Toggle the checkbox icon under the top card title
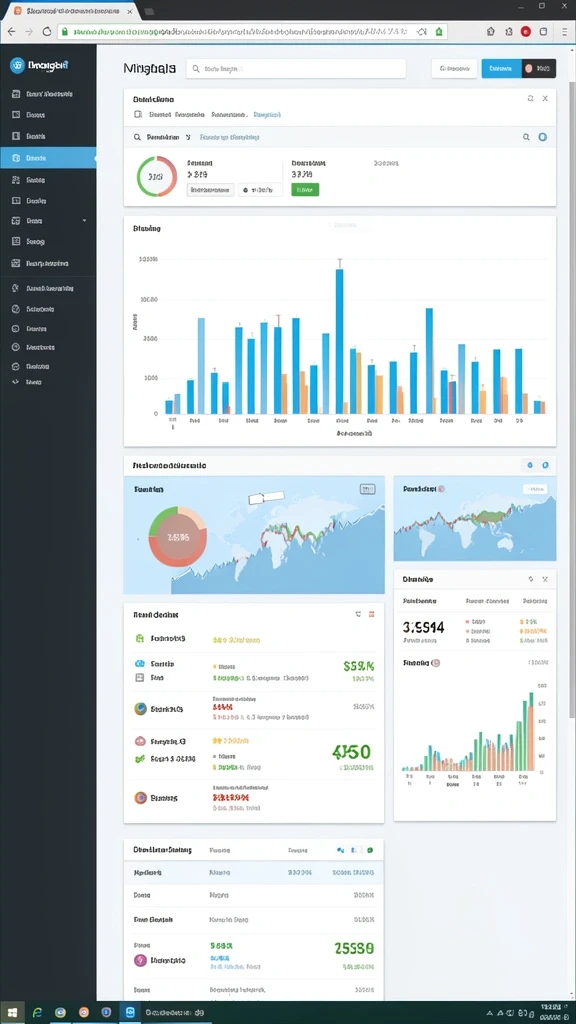 click(x=138, y=114)
